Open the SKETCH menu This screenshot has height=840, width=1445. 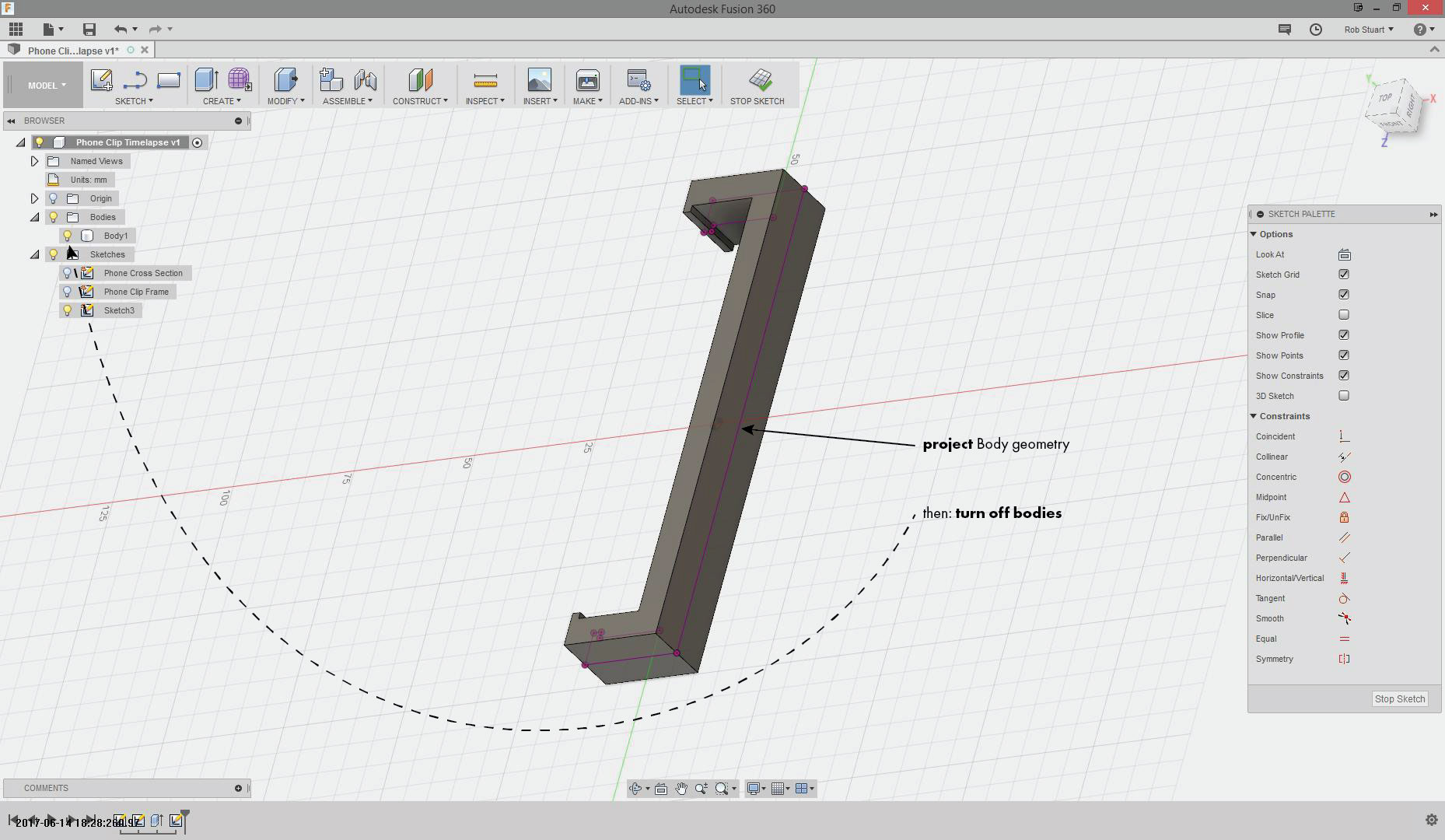[x=134, y=101]
